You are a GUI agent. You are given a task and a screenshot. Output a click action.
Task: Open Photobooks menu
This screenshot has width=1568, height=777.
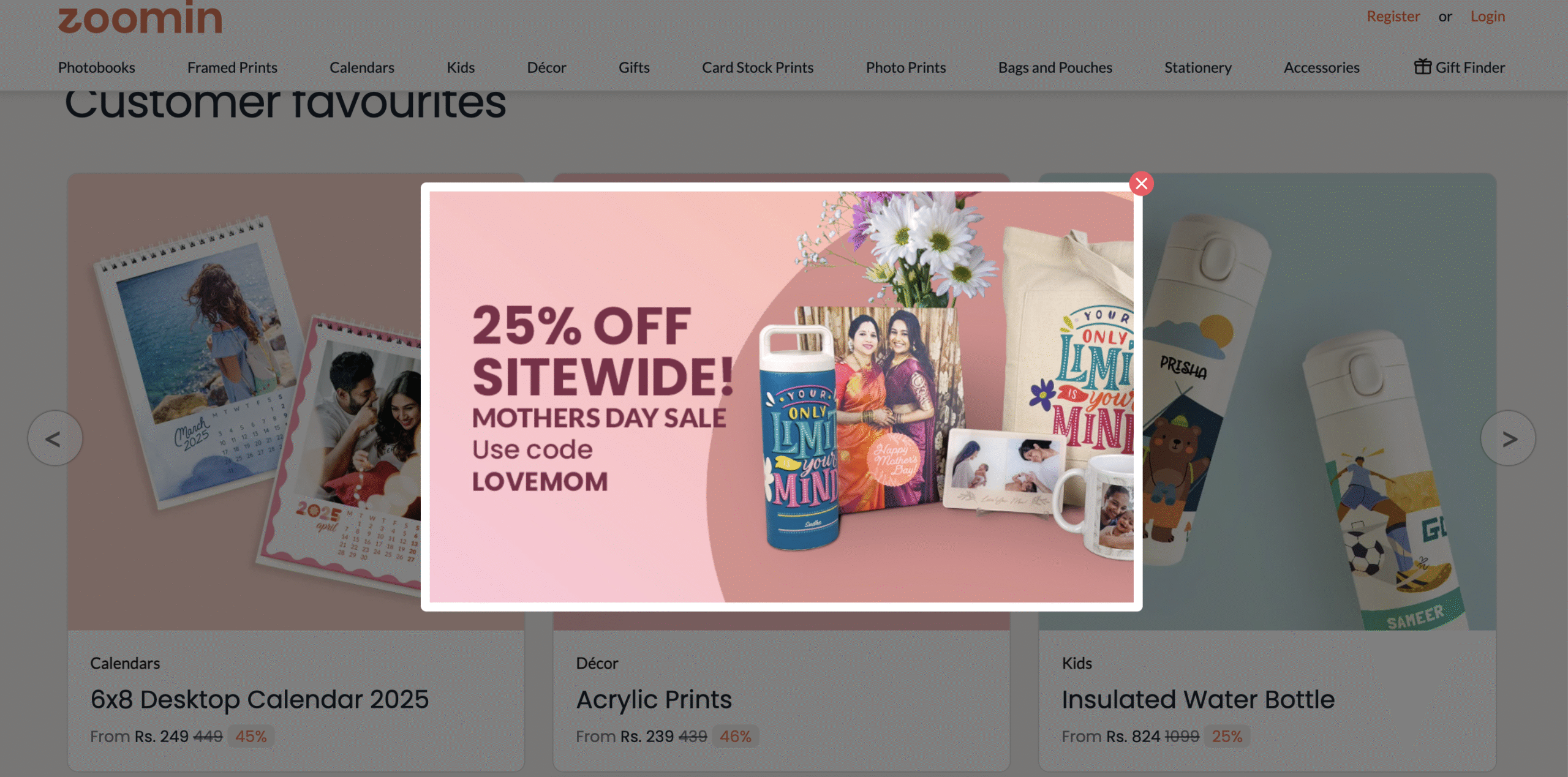(96, 67)
